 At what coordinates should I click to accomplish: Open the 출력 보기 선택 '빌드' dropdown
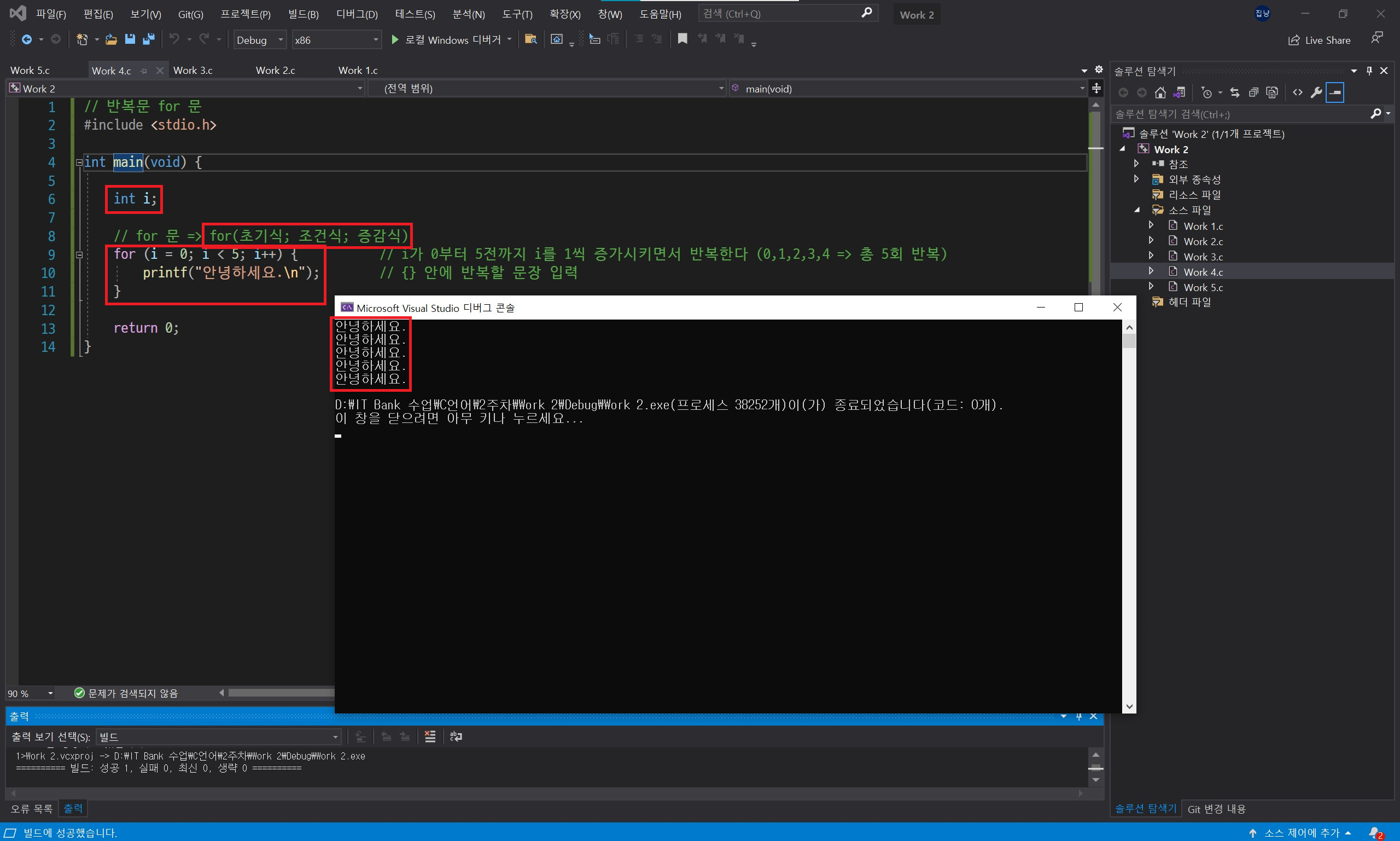point(218,736)
